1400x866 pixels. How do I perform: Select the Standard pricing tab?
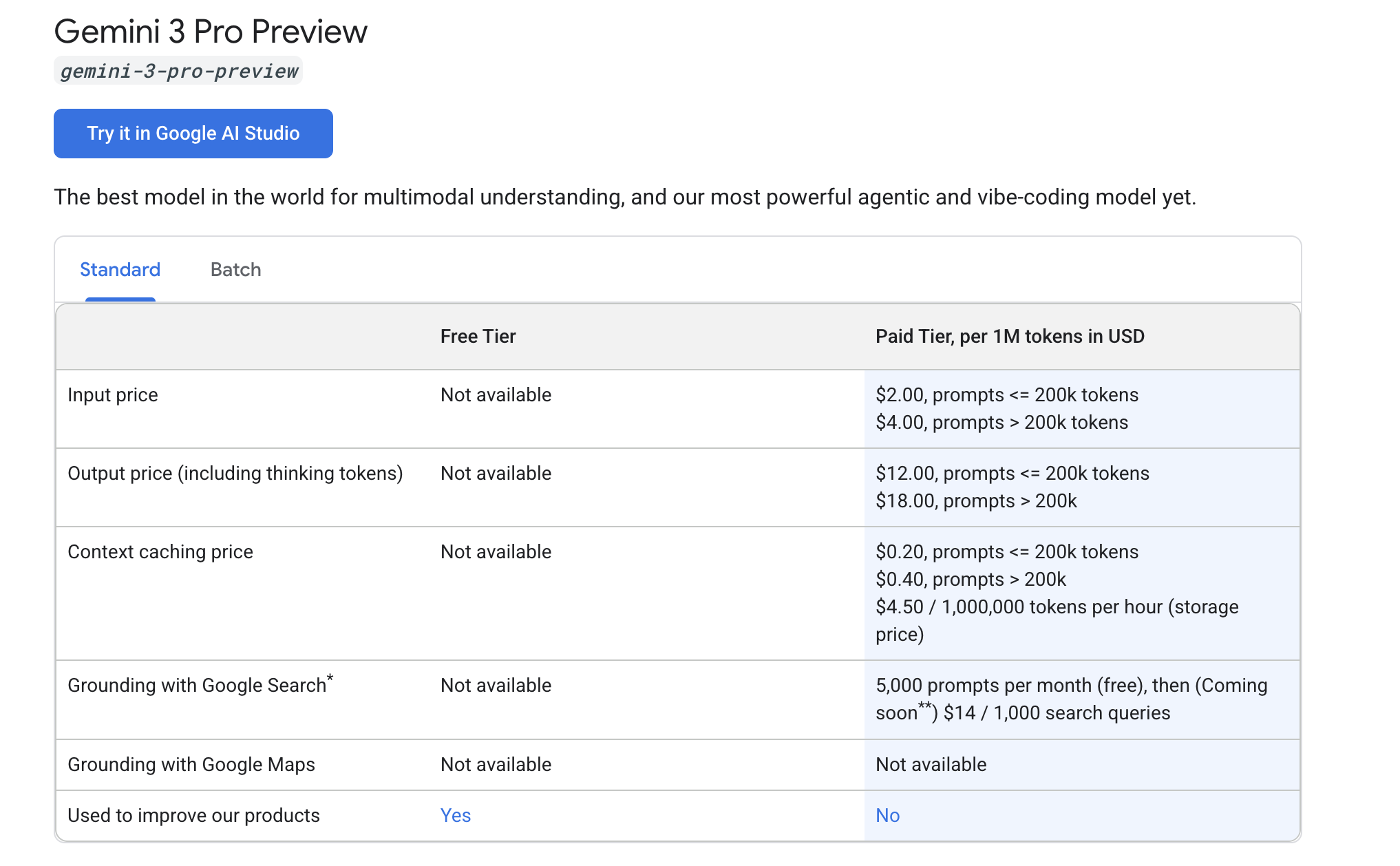[x=120, y=270]
